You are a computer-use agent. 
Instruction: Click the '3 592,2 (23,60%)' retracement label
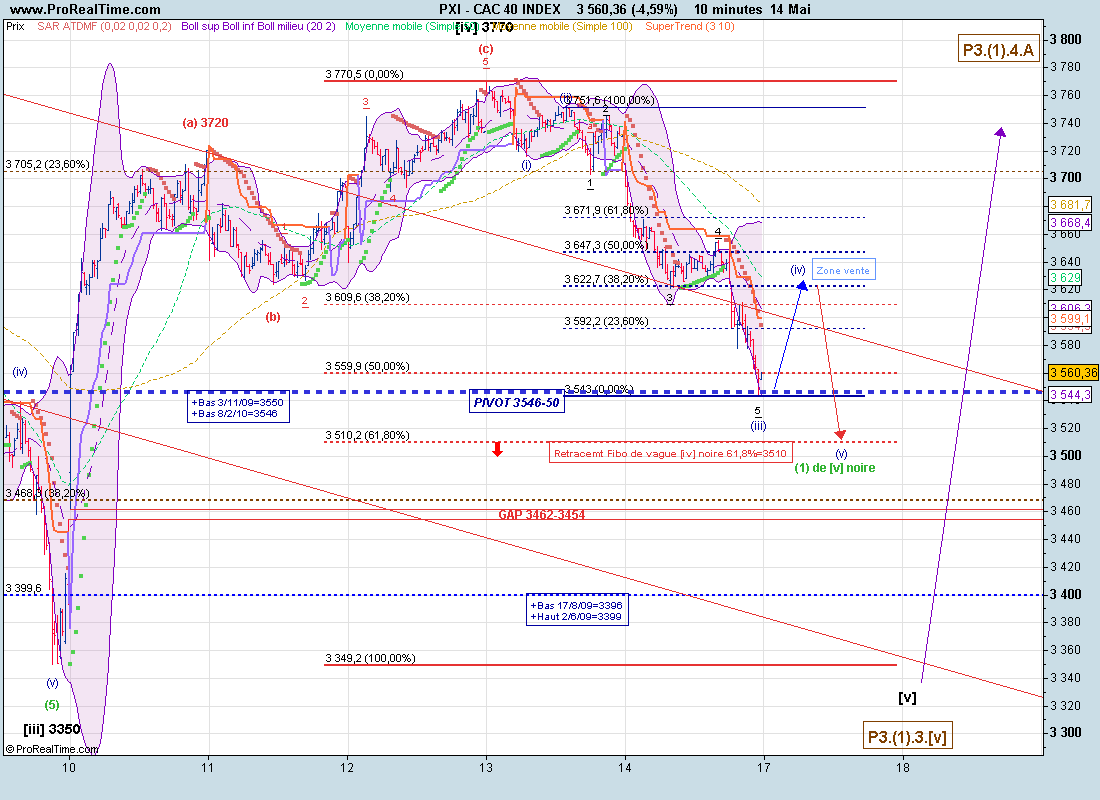[x=606, y=322]
